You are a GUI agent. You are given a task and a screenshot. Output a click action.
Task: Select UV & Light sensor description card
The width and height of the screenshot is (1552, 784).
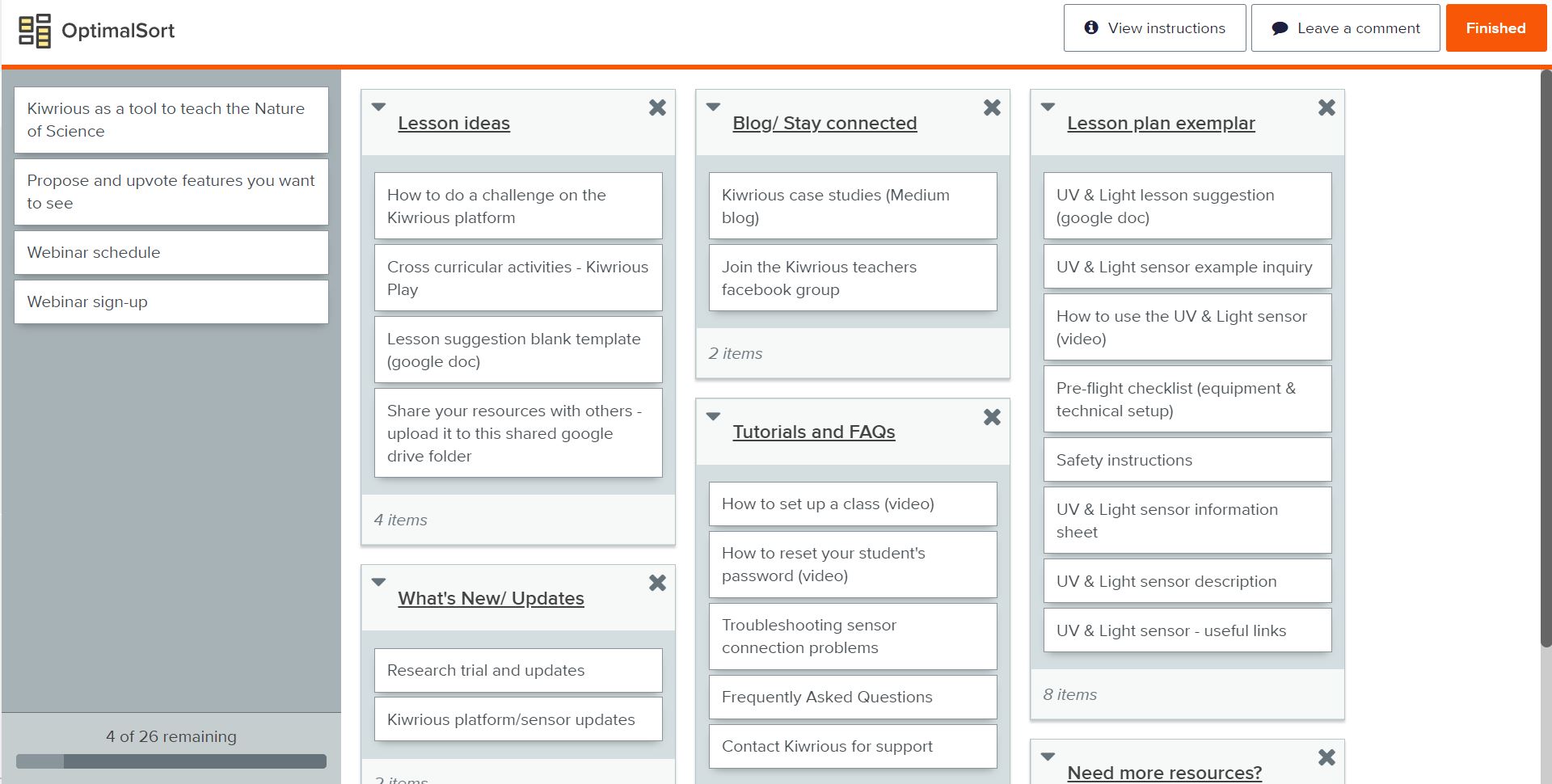tap(1187, 581)
